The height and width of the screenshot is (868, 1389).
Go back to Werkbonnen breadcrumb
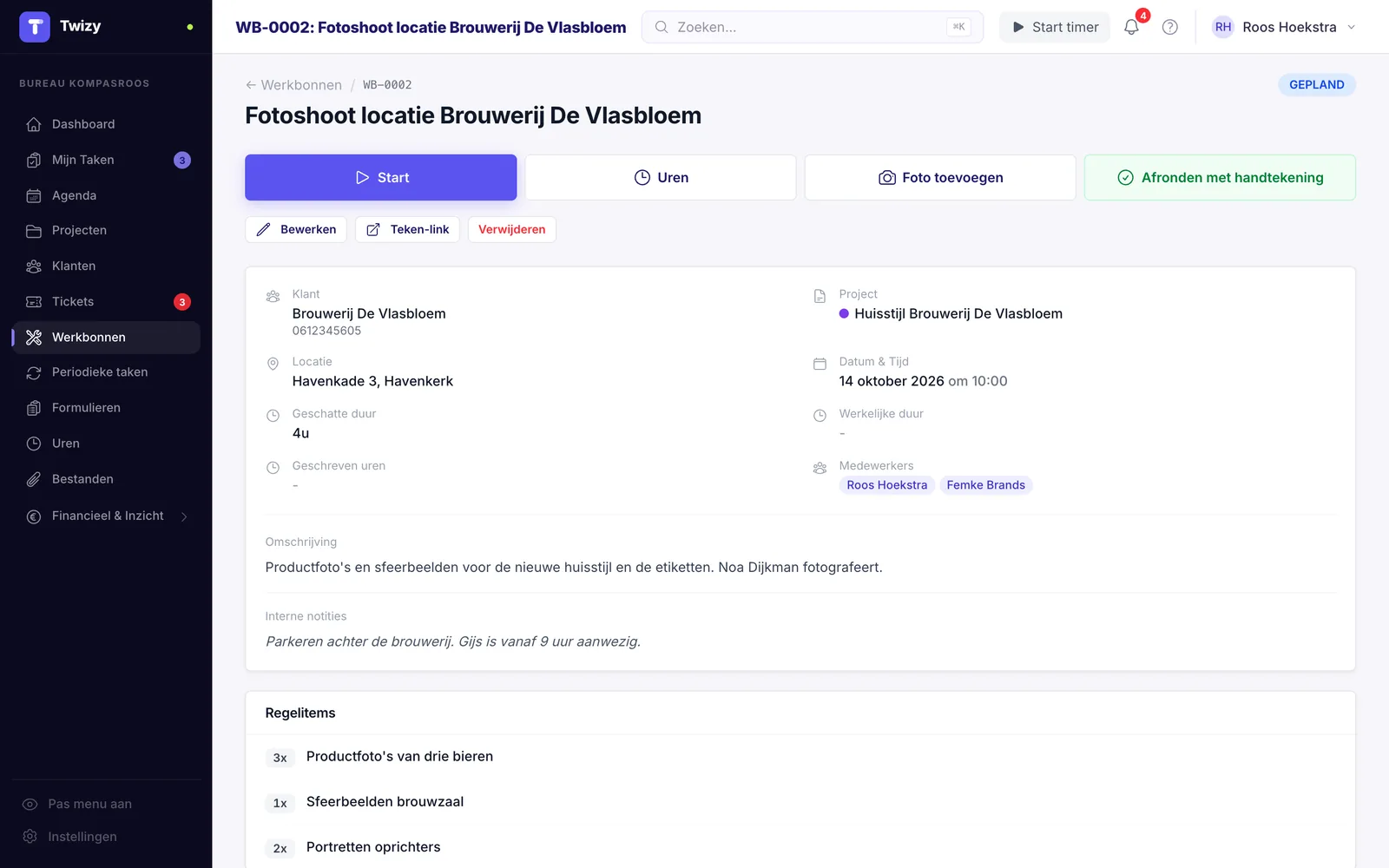[293, 84]
